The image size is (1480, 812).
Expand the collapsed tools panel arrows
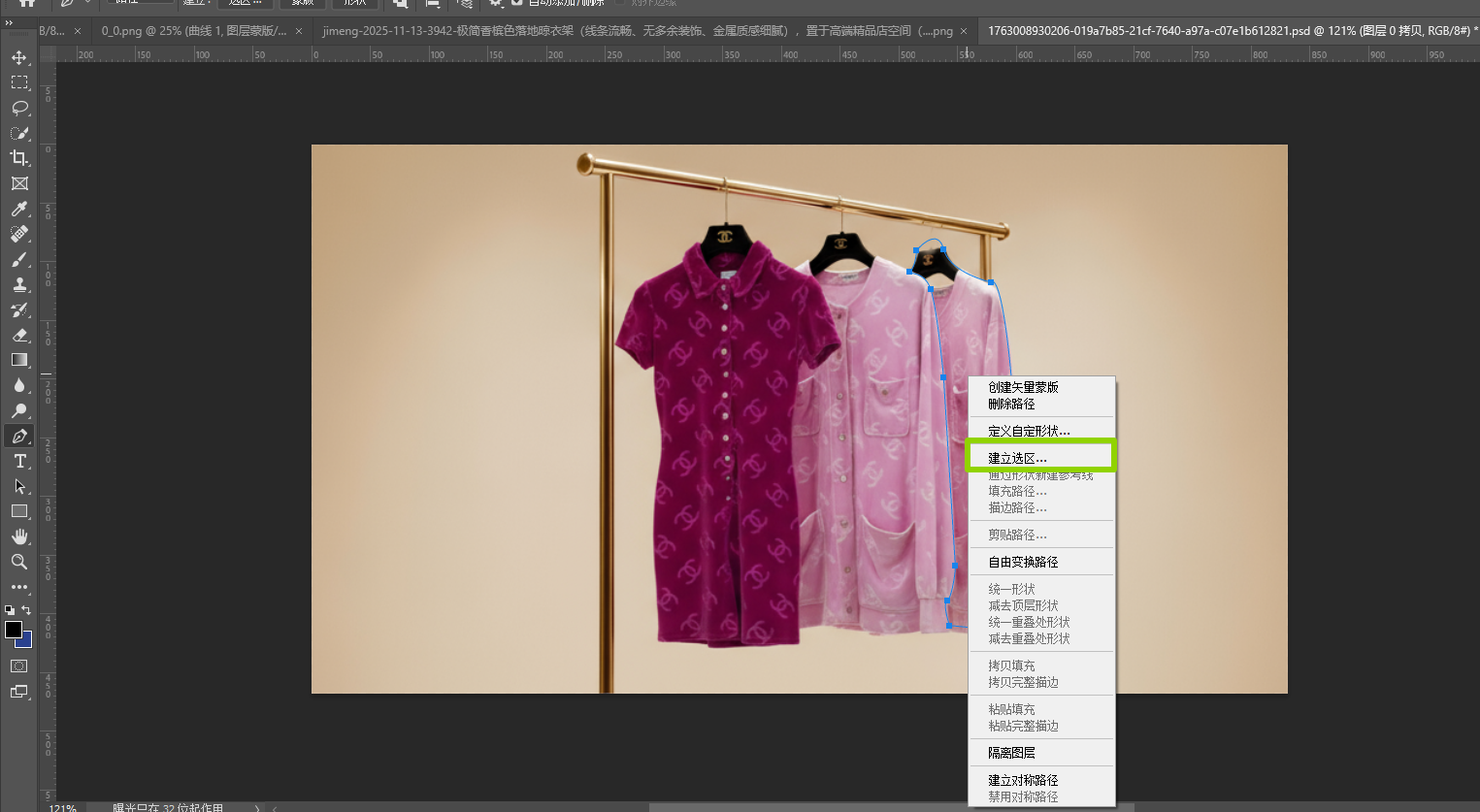(x=10, y=22)
